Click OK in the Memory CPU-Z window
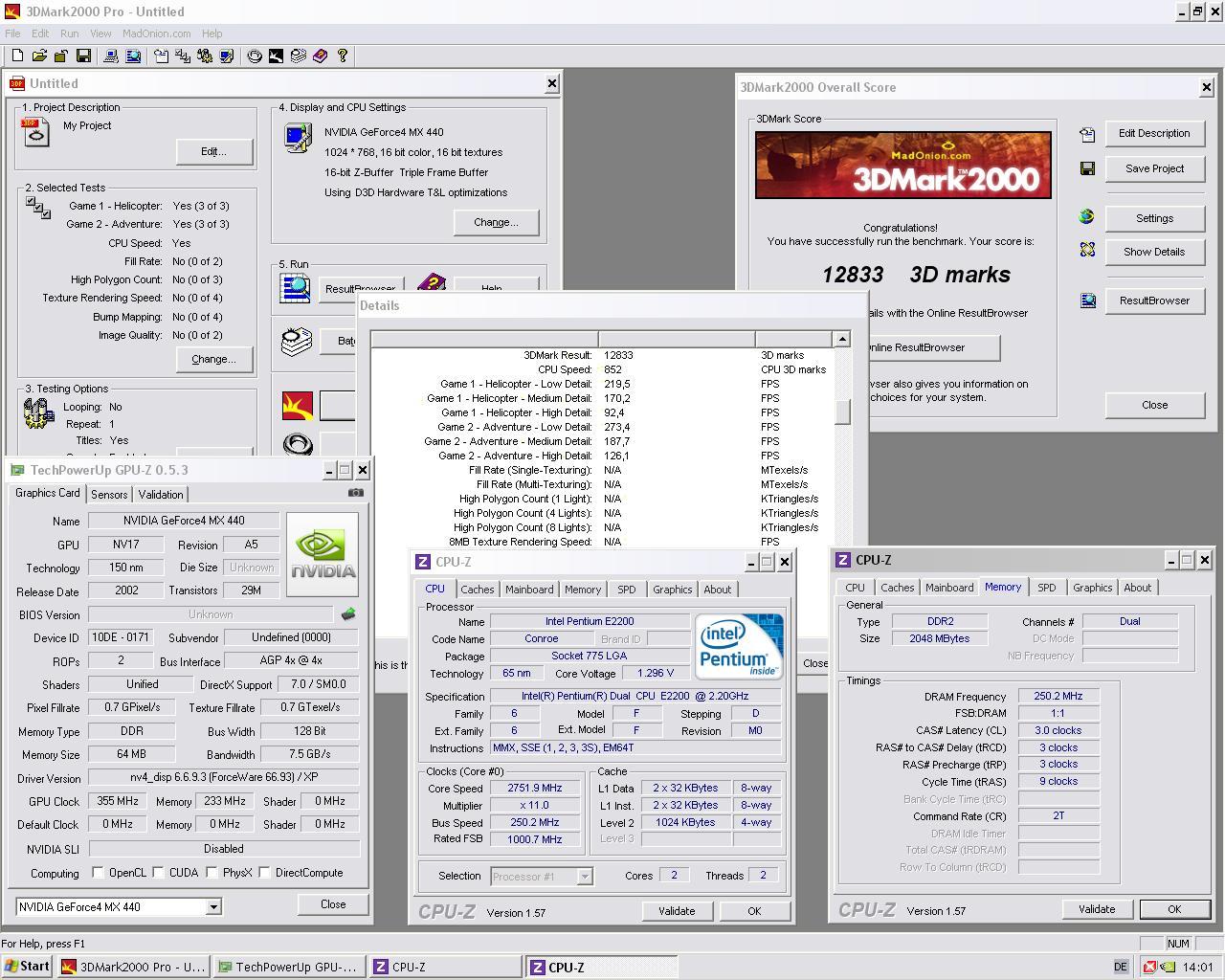 point(1174,909)
